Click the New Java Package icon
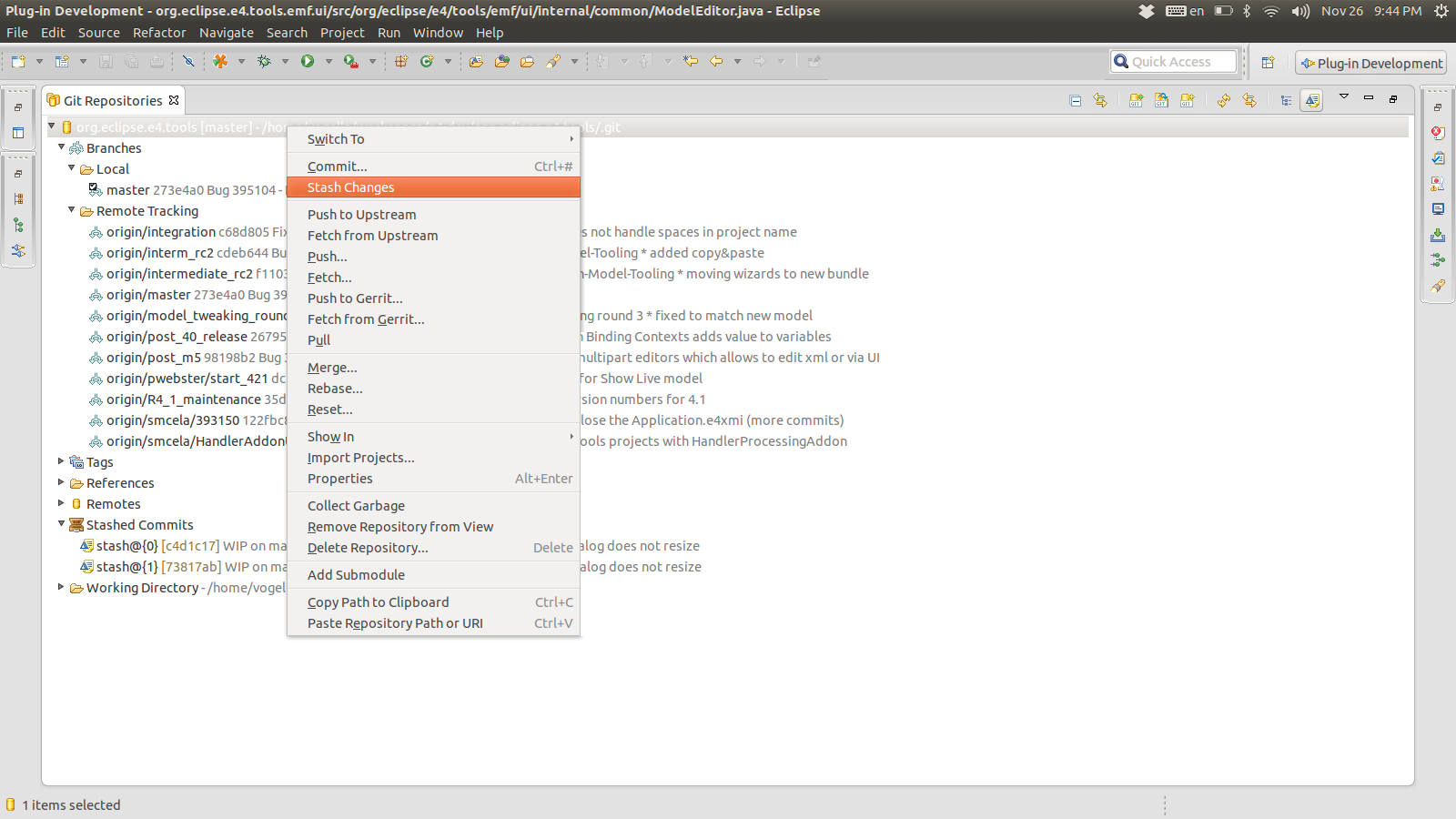The height and width of the screenshot is (819, 1456). click(401, 61)
